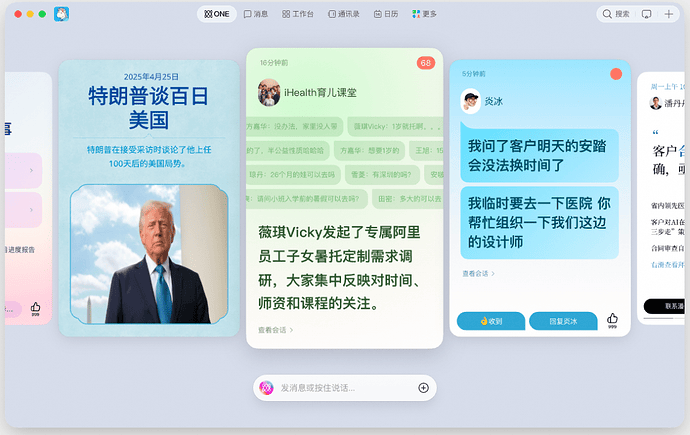Viewport: 690px width, 435px height.
Task: Click the colorful AI icon in message bar
Action: click(266, 388)
